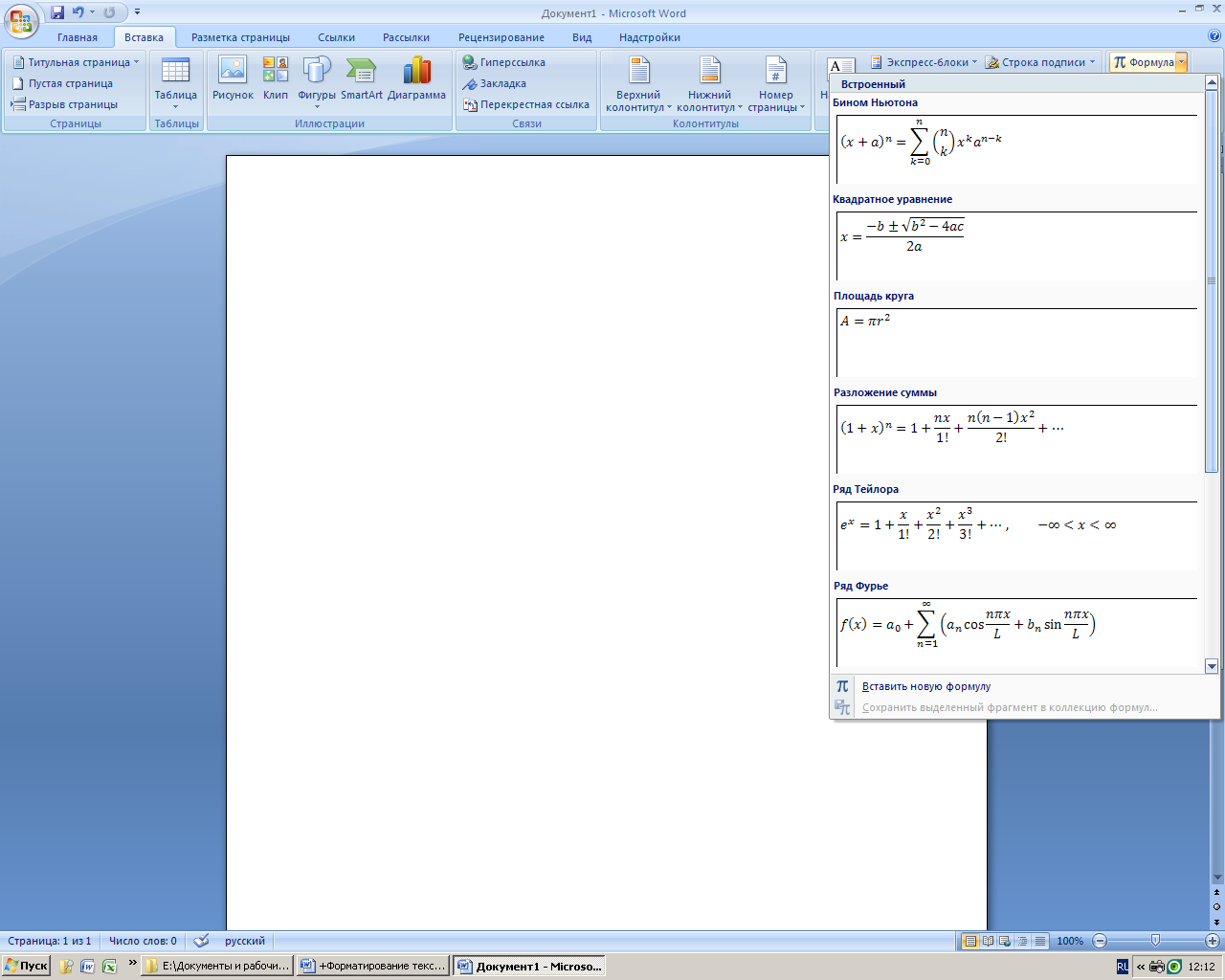Switch to Outline view icon
Viewport: 1225px width, 980px height.
tap(1022, 941)
